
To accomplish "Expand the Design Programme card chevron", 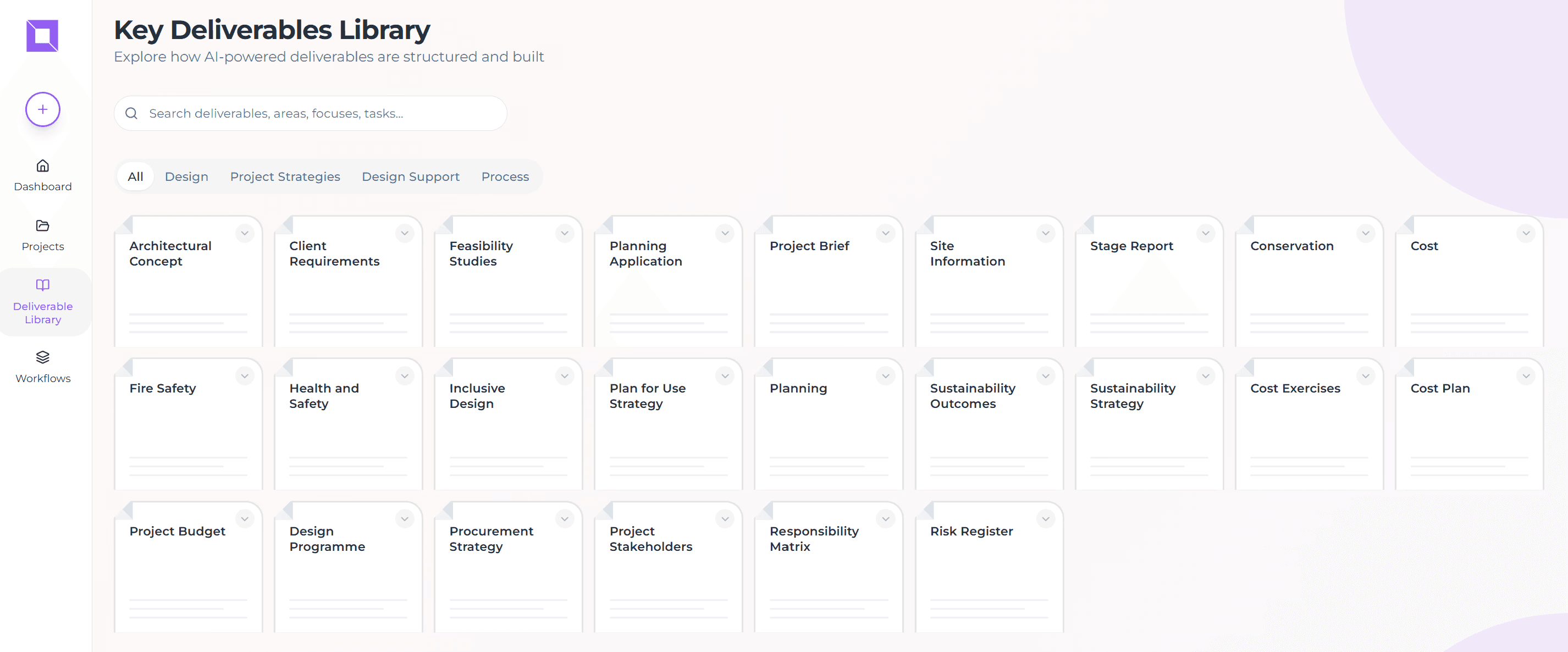I will (405, 518).
